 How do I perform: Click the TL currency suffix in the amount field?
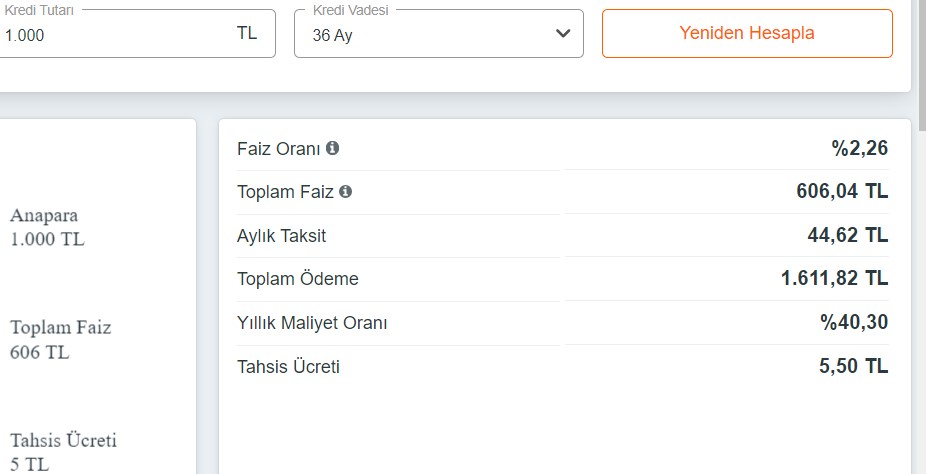[x=247, y=33]
